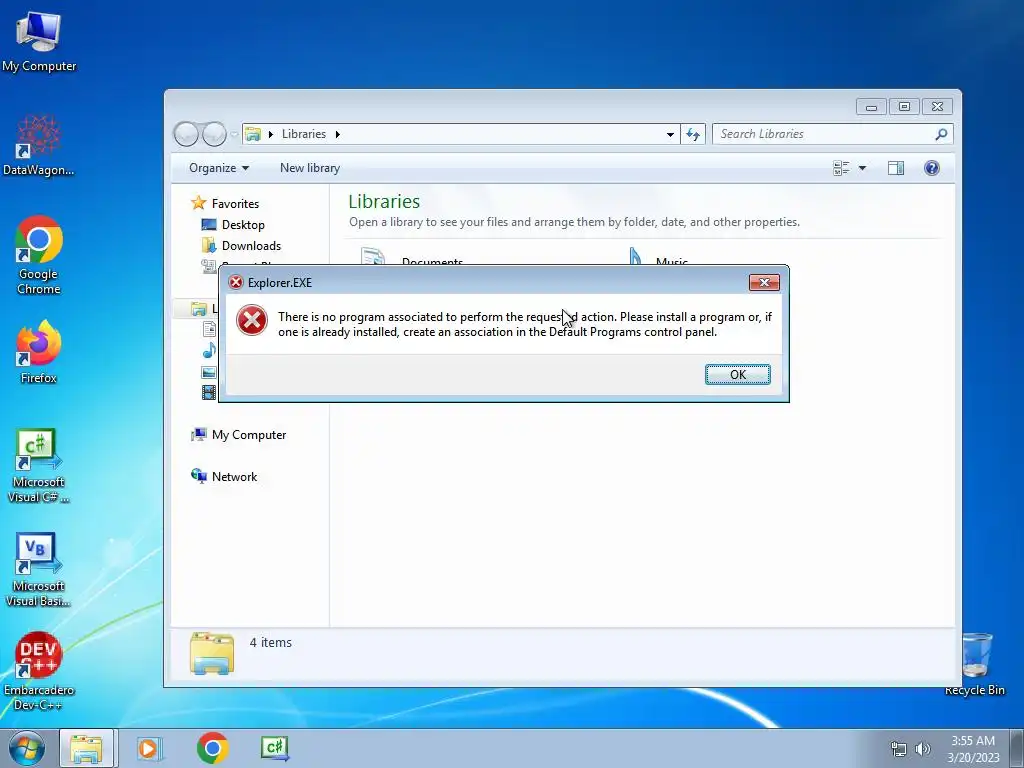Select Pictures library icon in navigation tree

(209, 372)
